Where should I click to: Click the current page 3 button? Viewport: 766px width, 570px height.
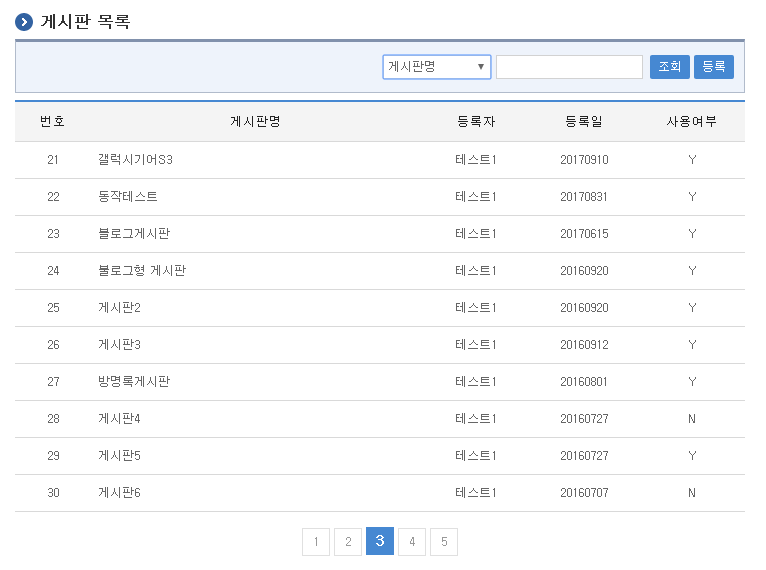point(380,541)
